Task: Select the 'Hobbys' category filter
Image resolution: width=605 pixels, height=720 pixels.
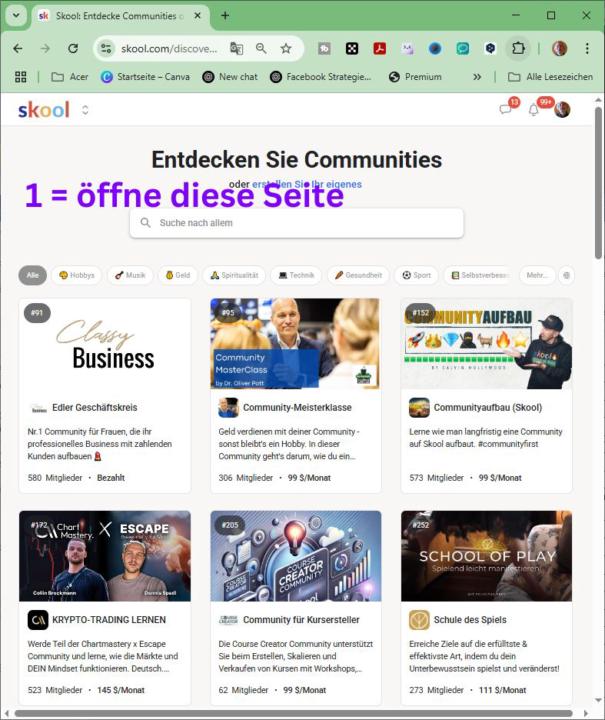Action: (x=77, y=275)
